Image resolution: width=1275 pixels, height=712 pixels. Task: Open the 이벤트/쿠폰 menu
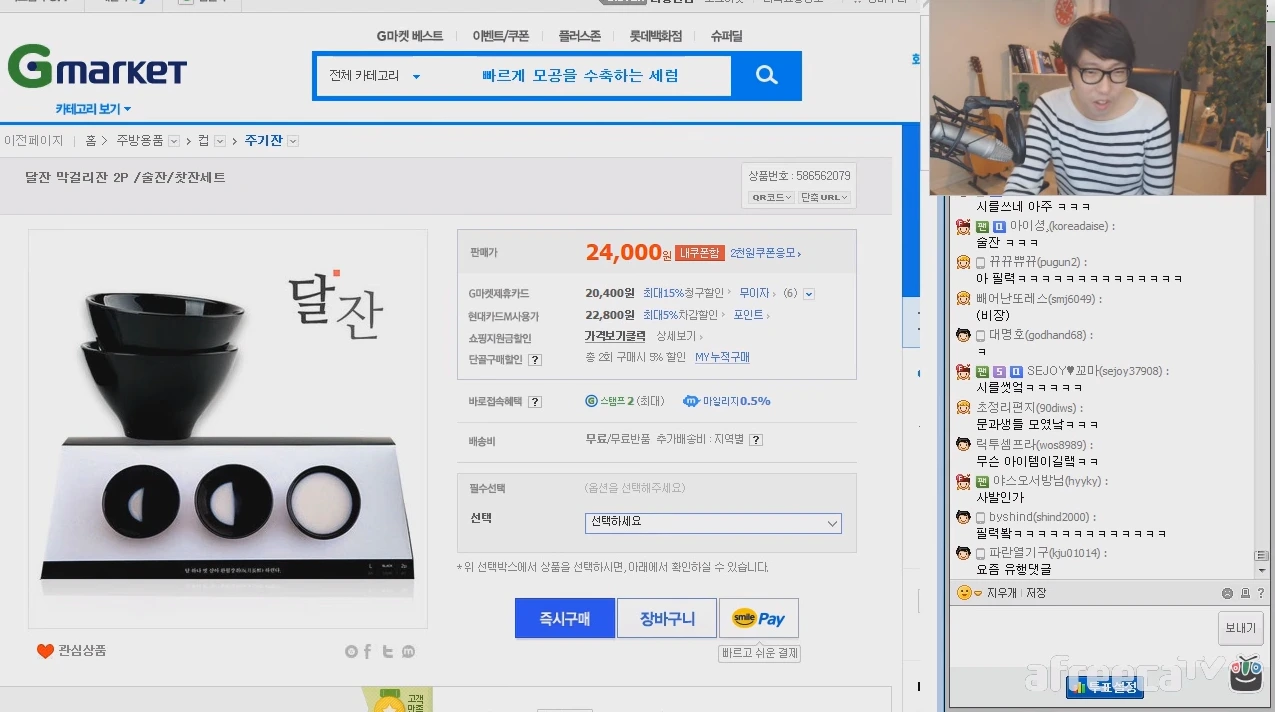pos(501,36)
